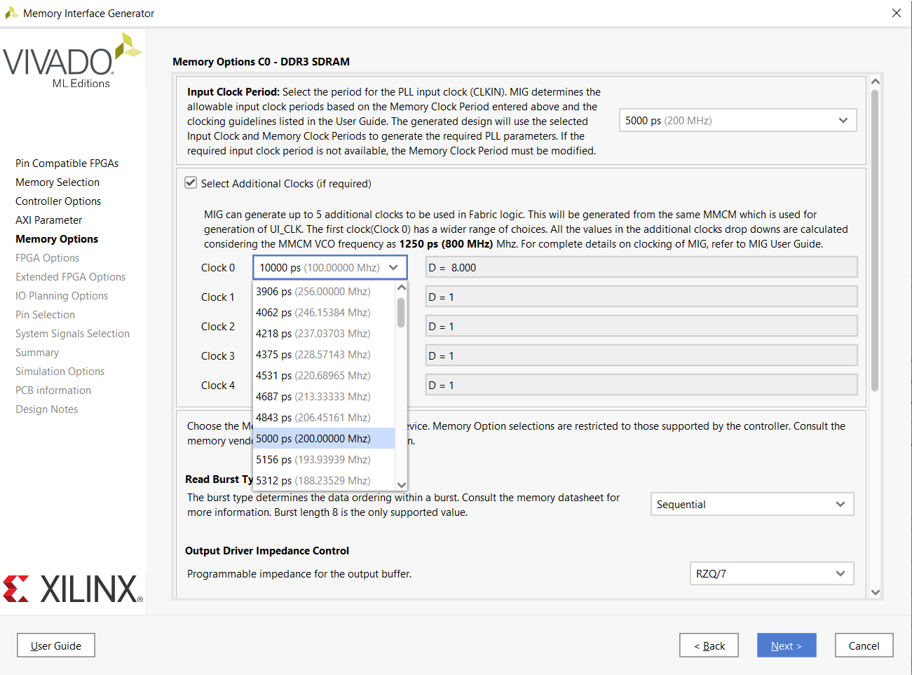The image size is (912, 675).
Task: Click the Clock 3 D = 1 field
Action: (x=641, y=355)
